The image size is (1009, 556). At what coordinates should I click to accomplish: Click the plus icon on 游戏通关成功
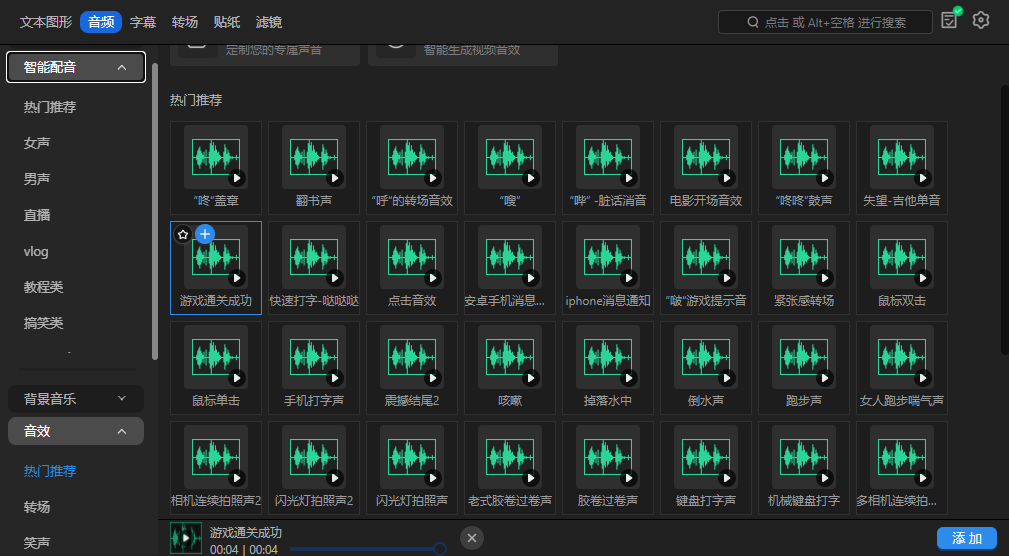205,234
